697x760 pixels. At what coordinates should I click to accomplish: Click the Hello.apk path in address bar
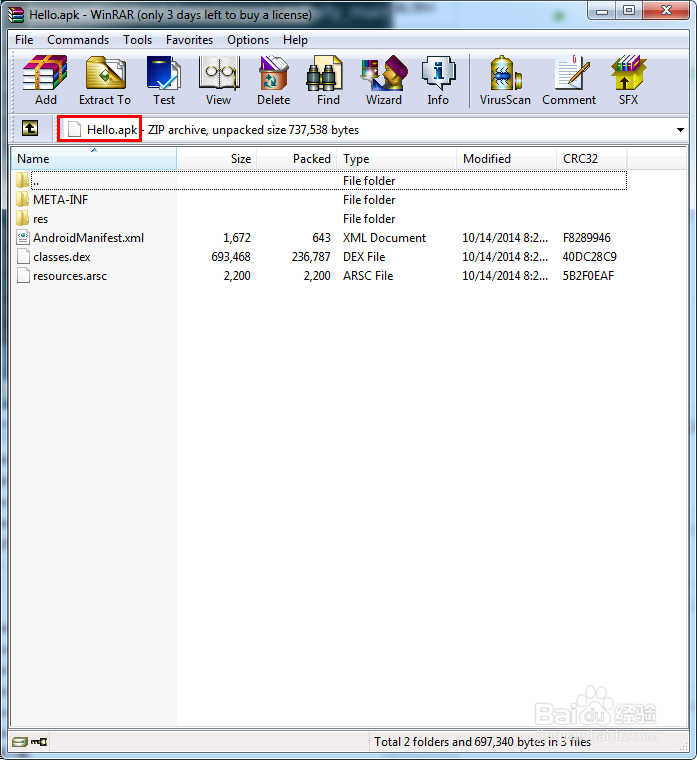[x=112, y=130]
